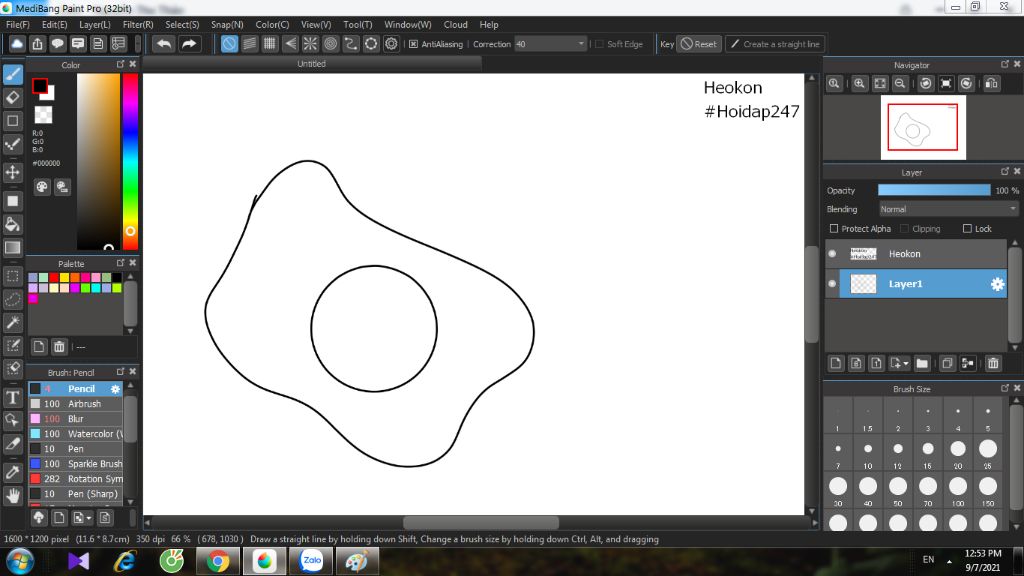Open the Filter menu
This screenshot has height=576, width=1024.
click(x=138, y=24)
